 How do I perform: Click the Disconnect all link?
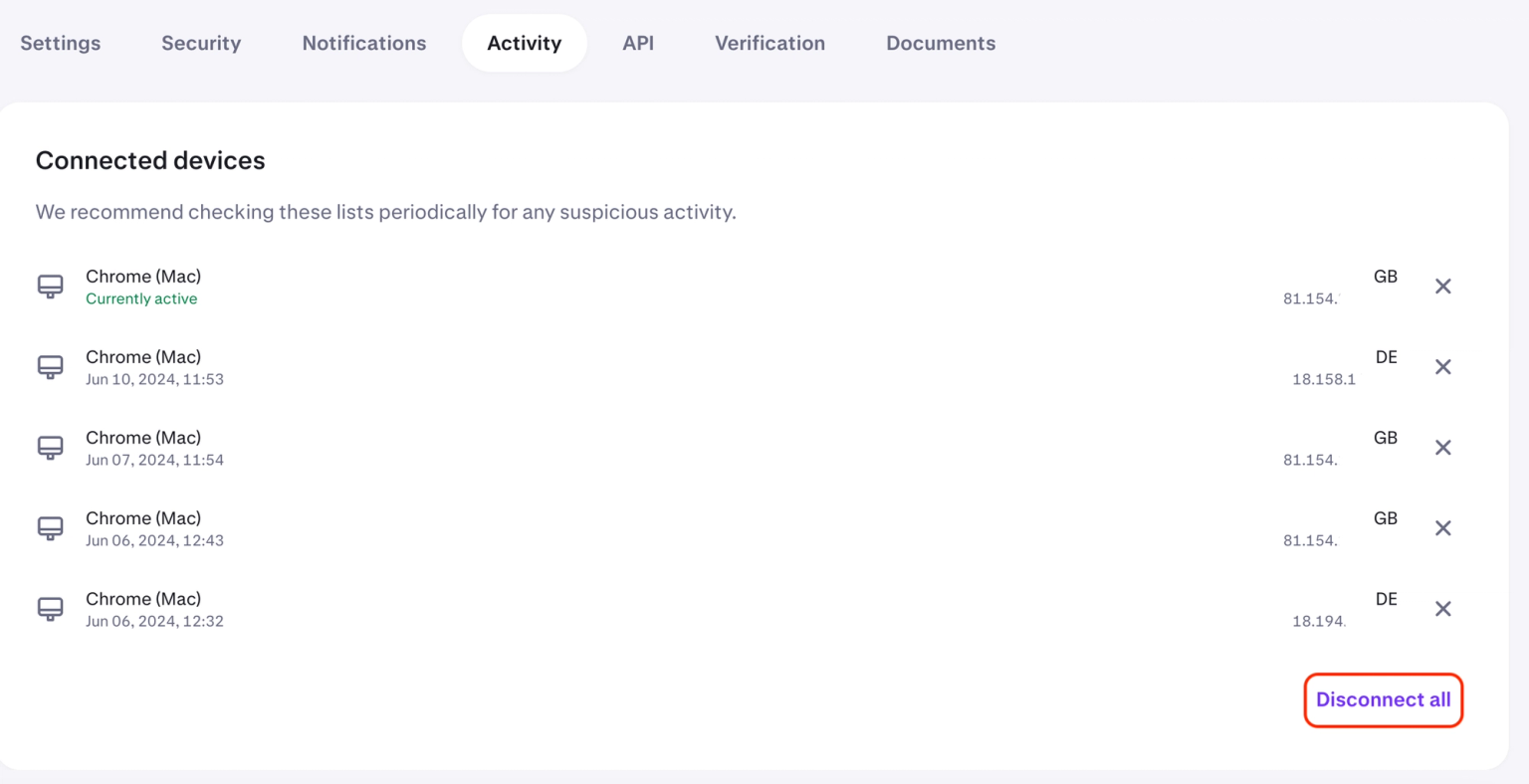[1383, 699]
